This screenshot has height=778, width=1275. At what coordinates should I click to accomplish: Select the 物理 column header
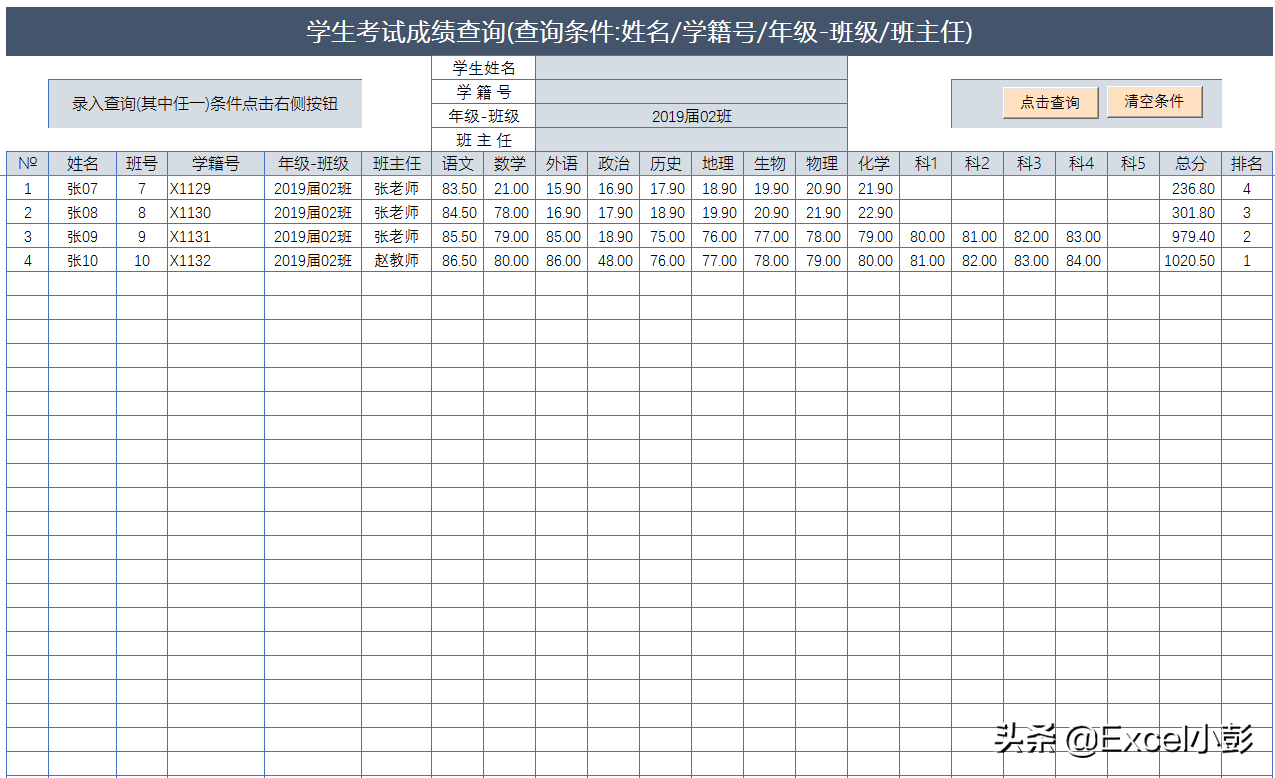click(x=822, y=164)
